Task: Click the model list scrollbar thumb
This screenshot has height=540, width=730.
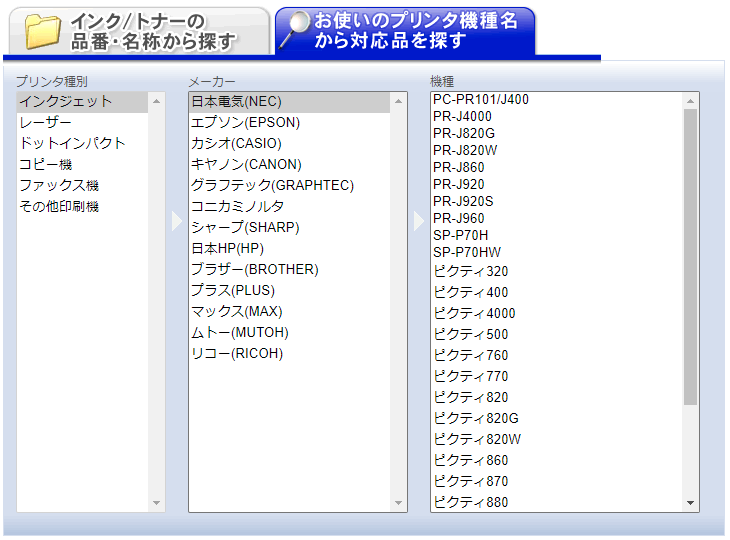Action: click(x=690, y=257)
